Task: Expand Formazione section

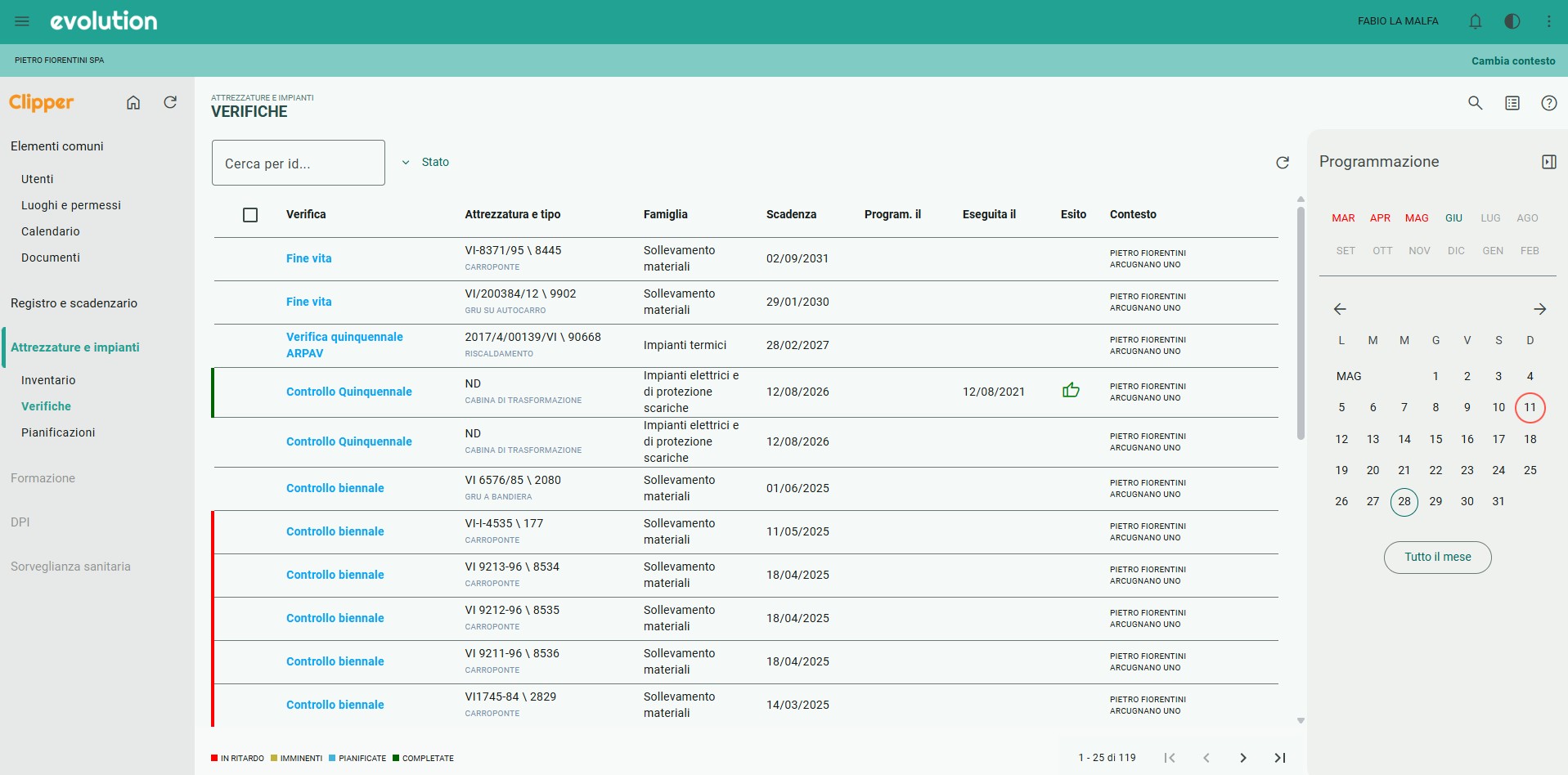Action: pos(43,478)
